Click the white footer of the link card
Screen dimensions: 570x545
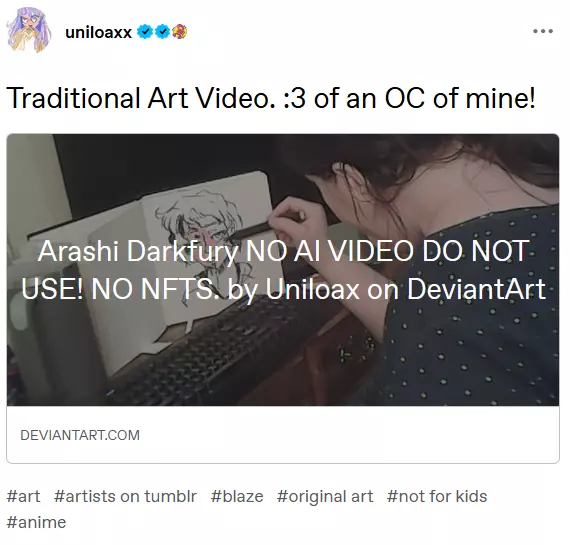[283, 434]
